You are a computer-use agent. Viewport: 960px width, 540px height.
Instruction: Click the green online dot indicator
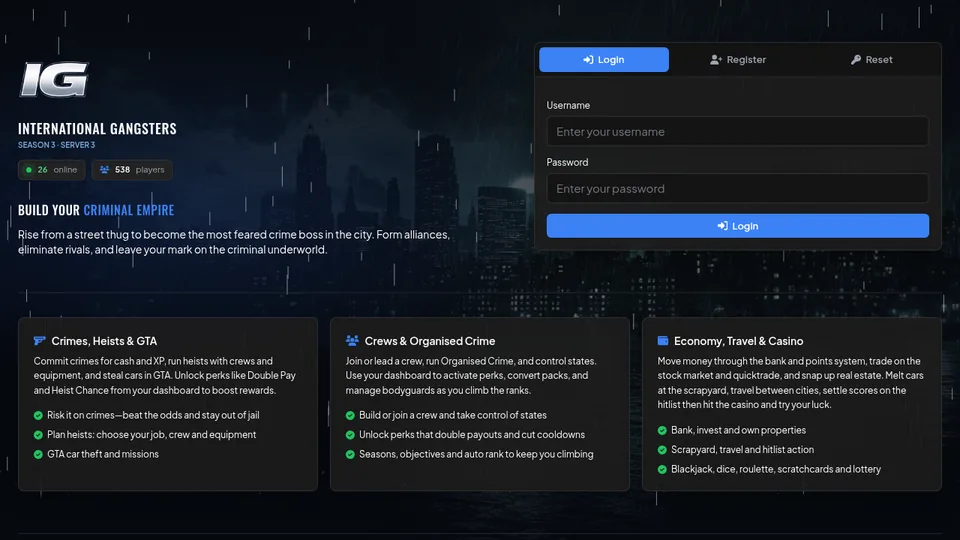(29, 170)
